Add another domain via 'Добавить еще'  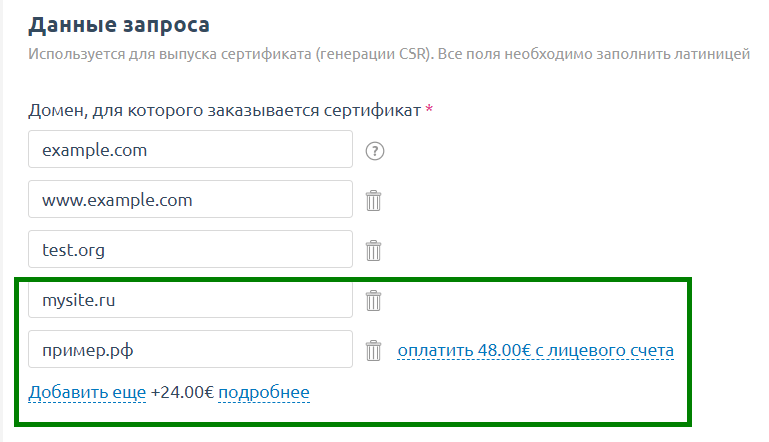coord(87,392)
